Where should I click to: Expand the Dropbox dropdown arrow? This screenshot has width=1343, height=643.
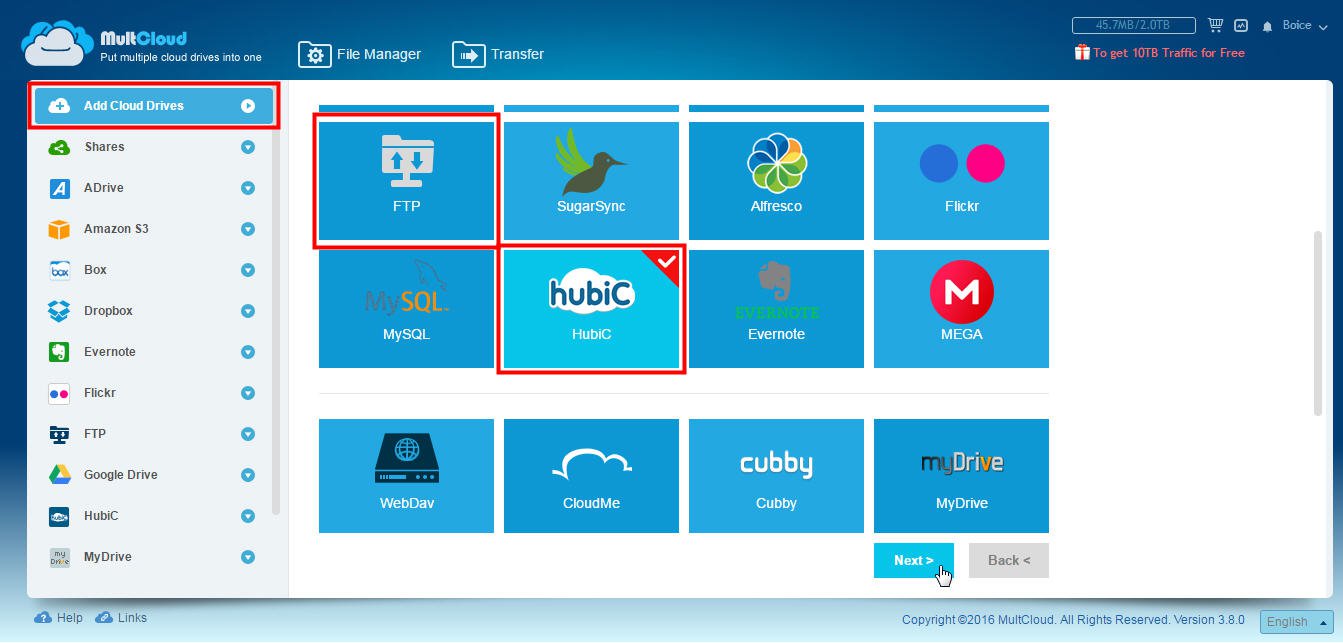(248, 311)
